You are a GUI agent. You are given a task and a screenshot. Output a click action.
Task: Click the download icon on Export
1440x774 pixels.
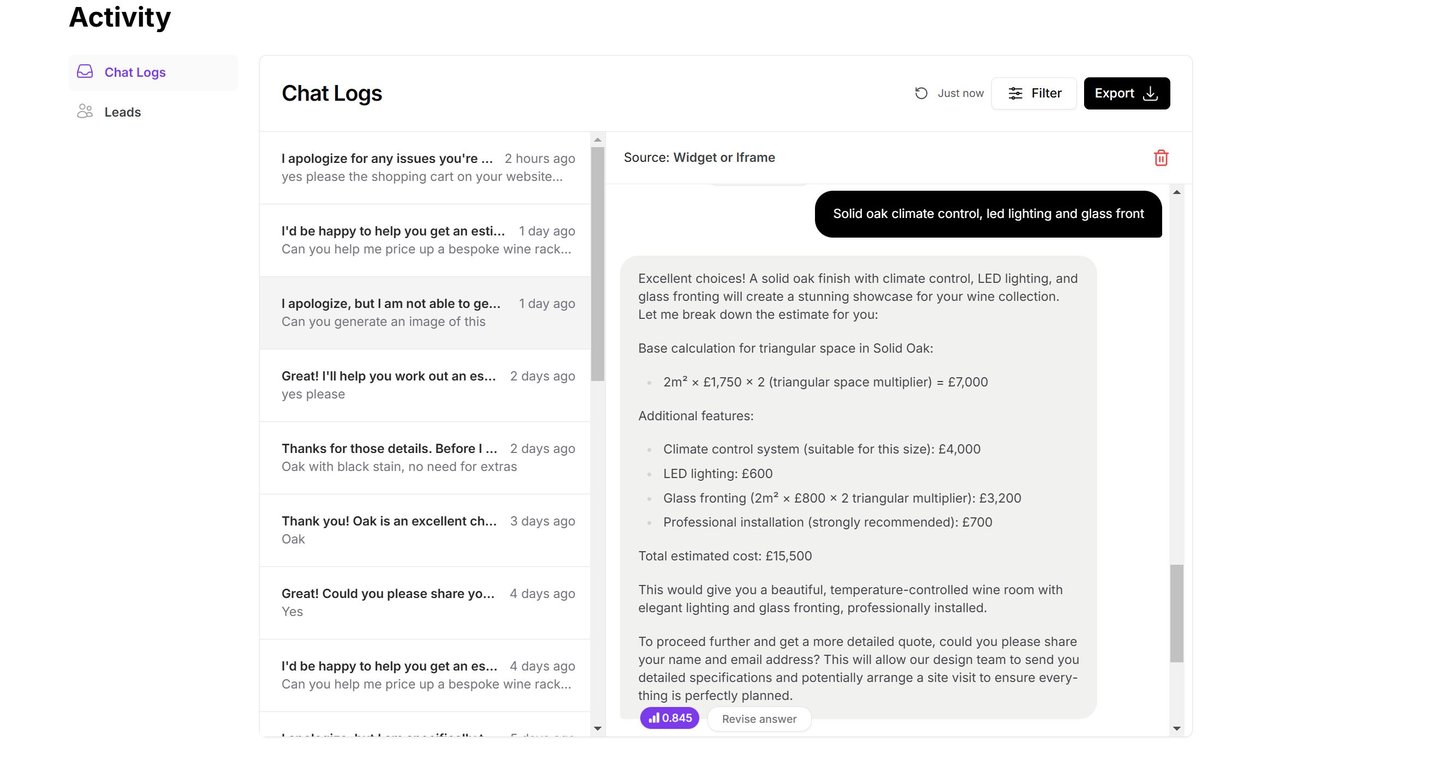1151,93
